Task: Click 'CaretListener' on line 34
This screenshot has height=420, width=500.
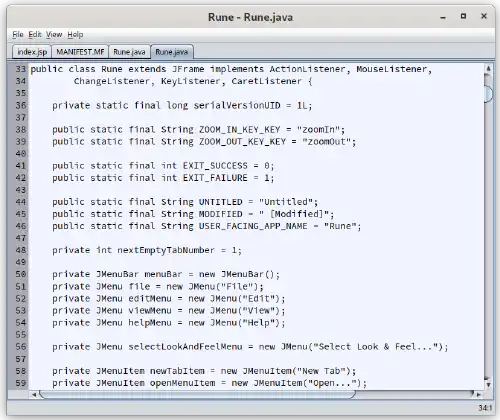Action: click(x=267, y=81)
